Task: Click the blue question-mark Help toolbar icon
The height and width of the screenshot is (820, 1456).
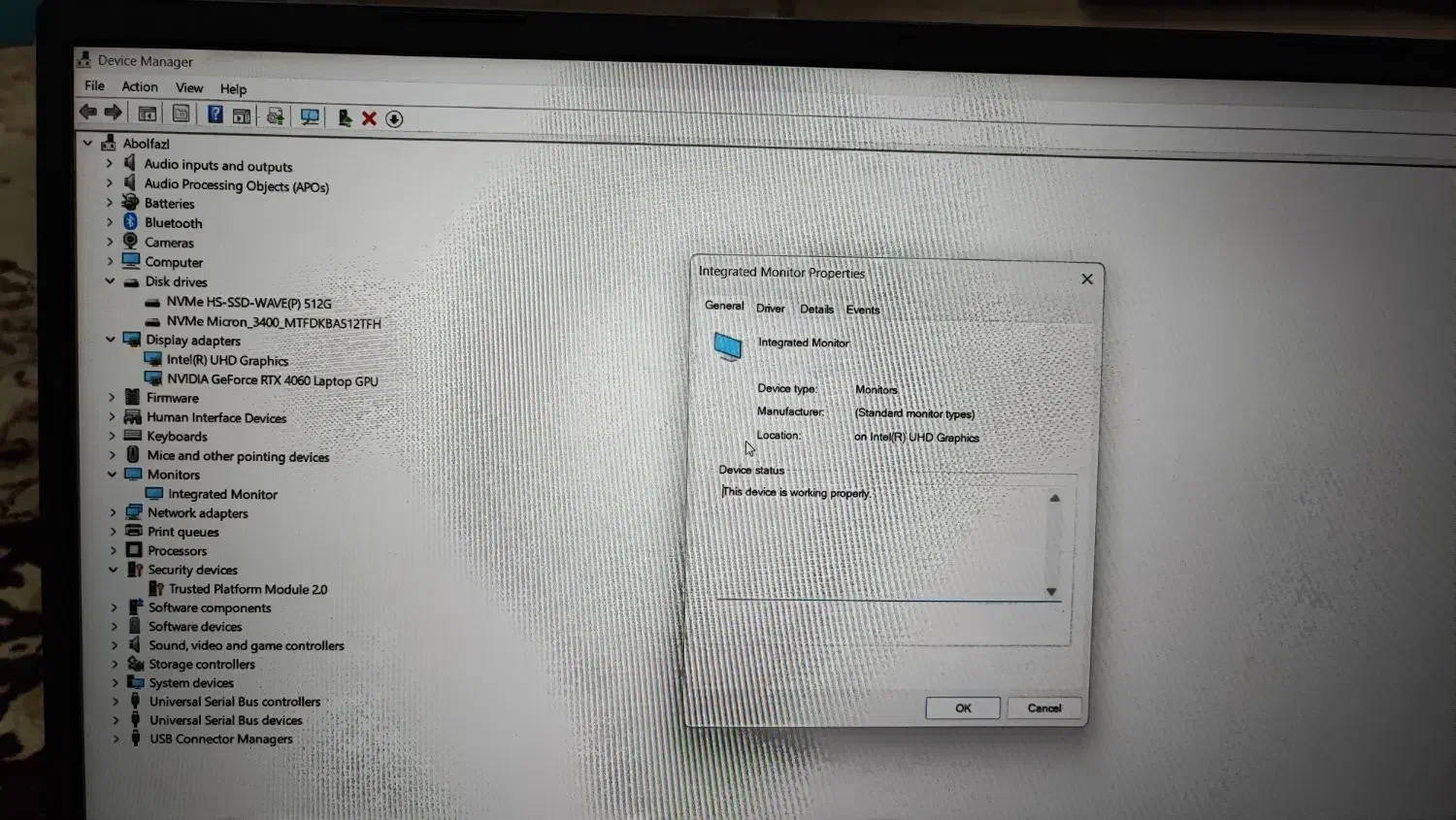Action: (x=215, y=115)
